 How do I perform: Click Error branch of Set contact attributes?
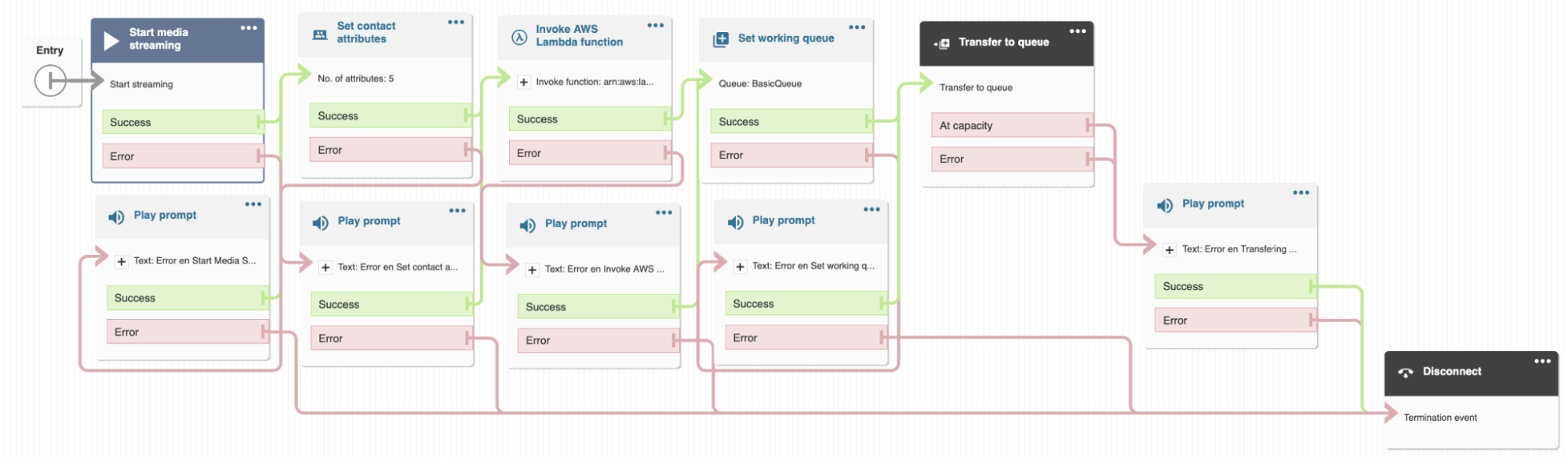pyautogui.click(x=391, y=150)
